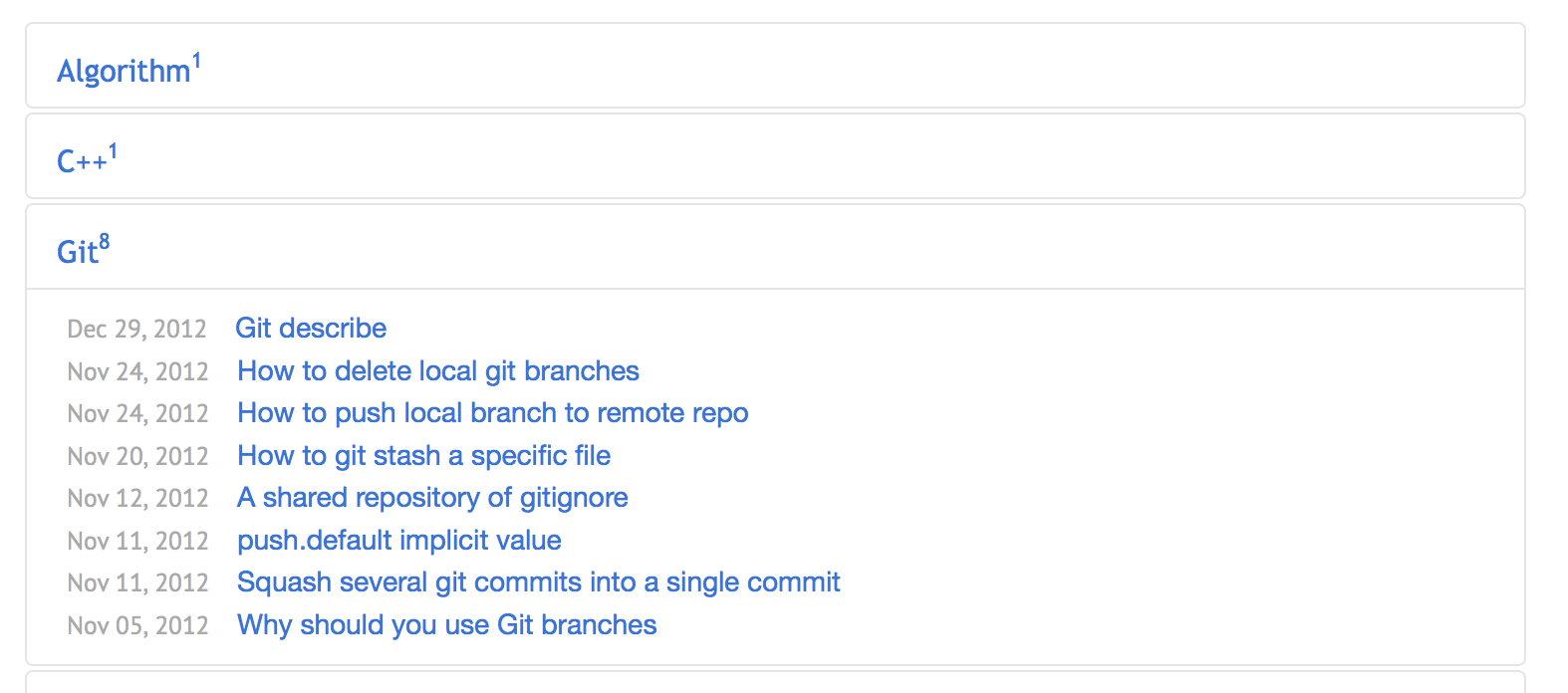This screenshot has width=1568, height=693.
Task: Open How to delete local git branches
Action: click(438, 371)
